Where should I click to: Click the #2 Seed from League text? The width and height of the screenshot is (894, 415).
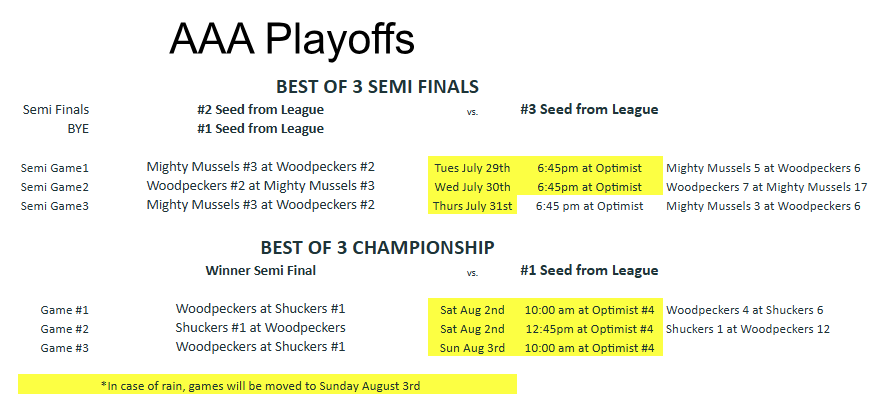click(x=261, y=109)
